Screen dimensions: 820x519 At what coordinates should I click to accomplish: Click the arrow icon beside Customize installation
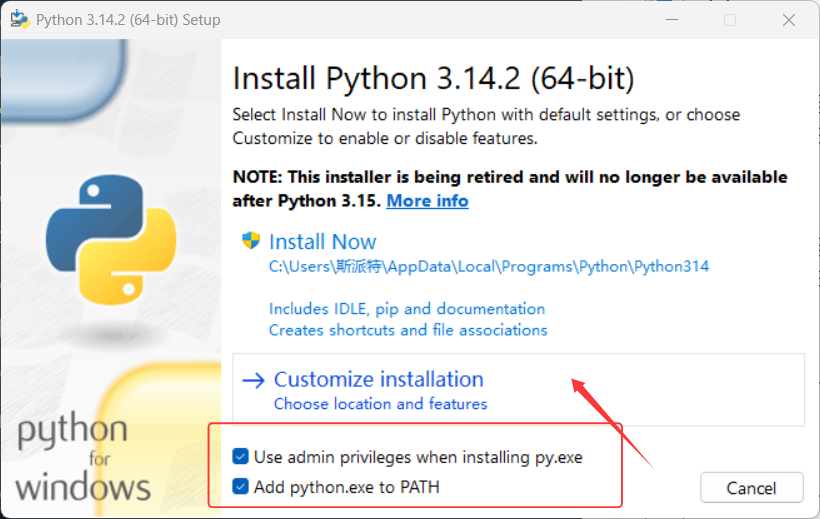pos(254,380)
